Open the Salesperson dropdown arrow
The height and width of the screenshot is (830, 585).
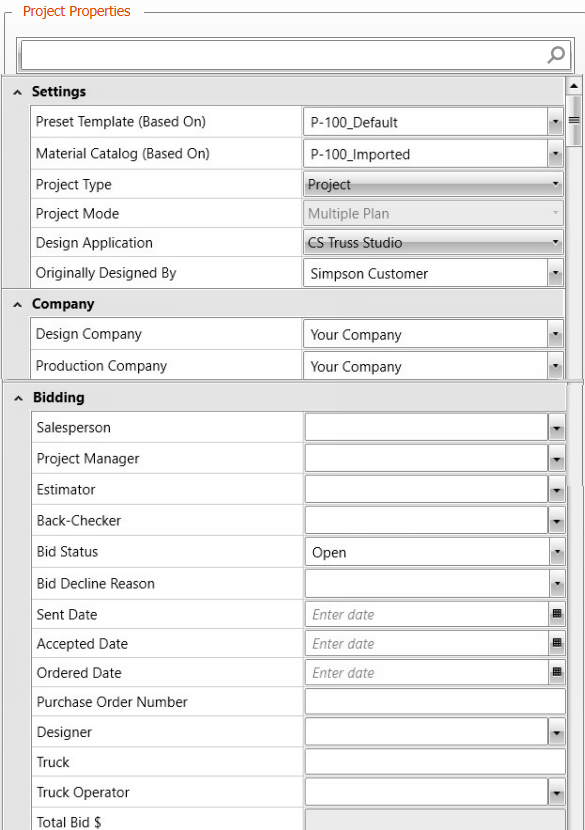point(556,428)
